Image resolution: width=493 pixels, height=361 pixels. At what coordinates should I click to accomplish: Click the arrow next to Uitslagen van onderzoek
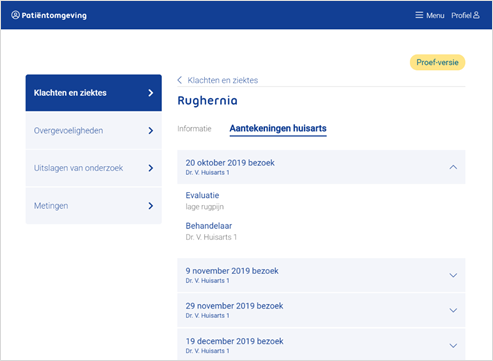151,168
